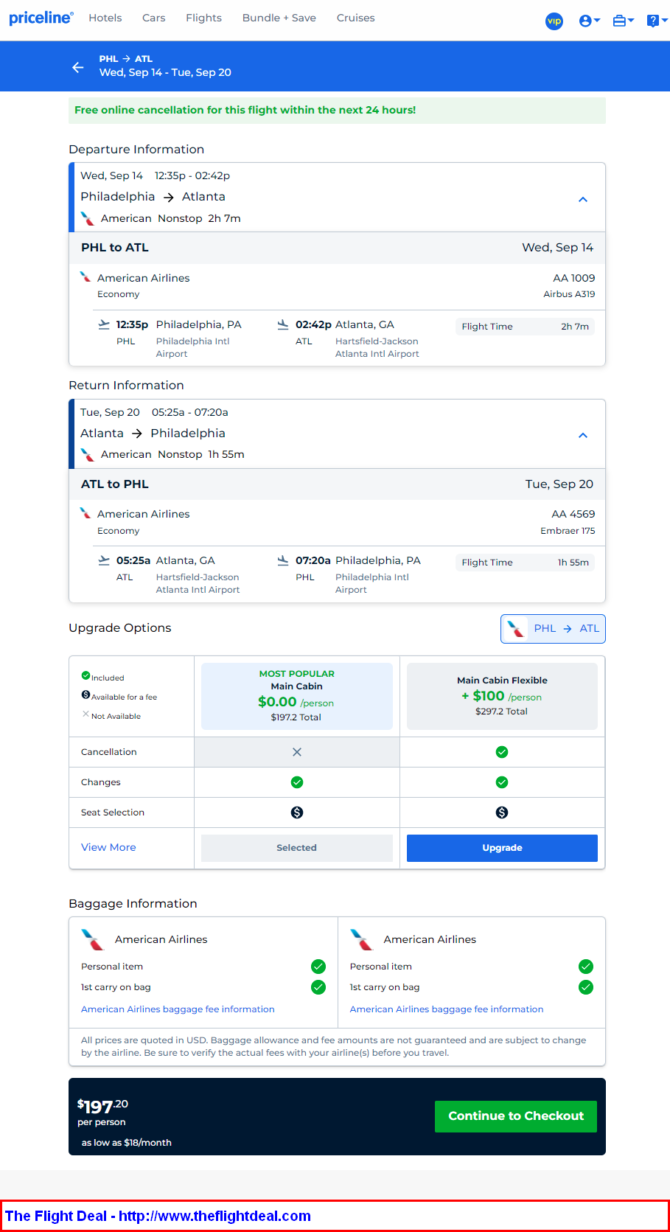
Task: Click the Upgrade button for Main Cabin Flexible
Action: 502,848
